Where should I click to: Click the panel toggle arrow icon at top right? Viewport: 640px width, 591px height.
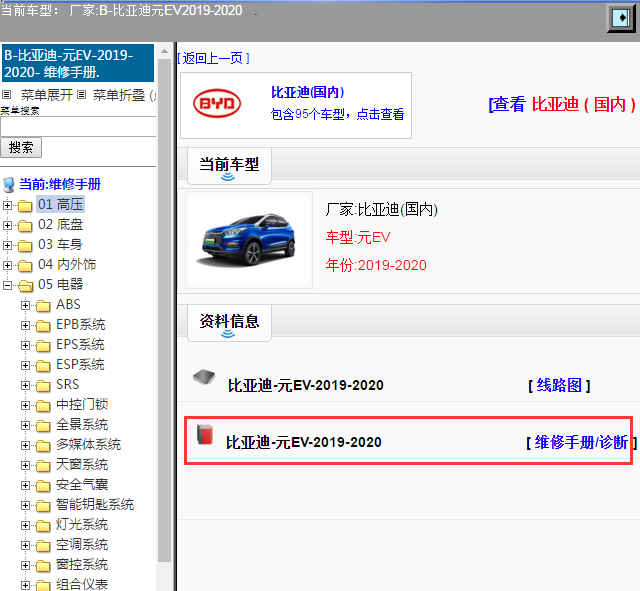click(x=620, y=18)
